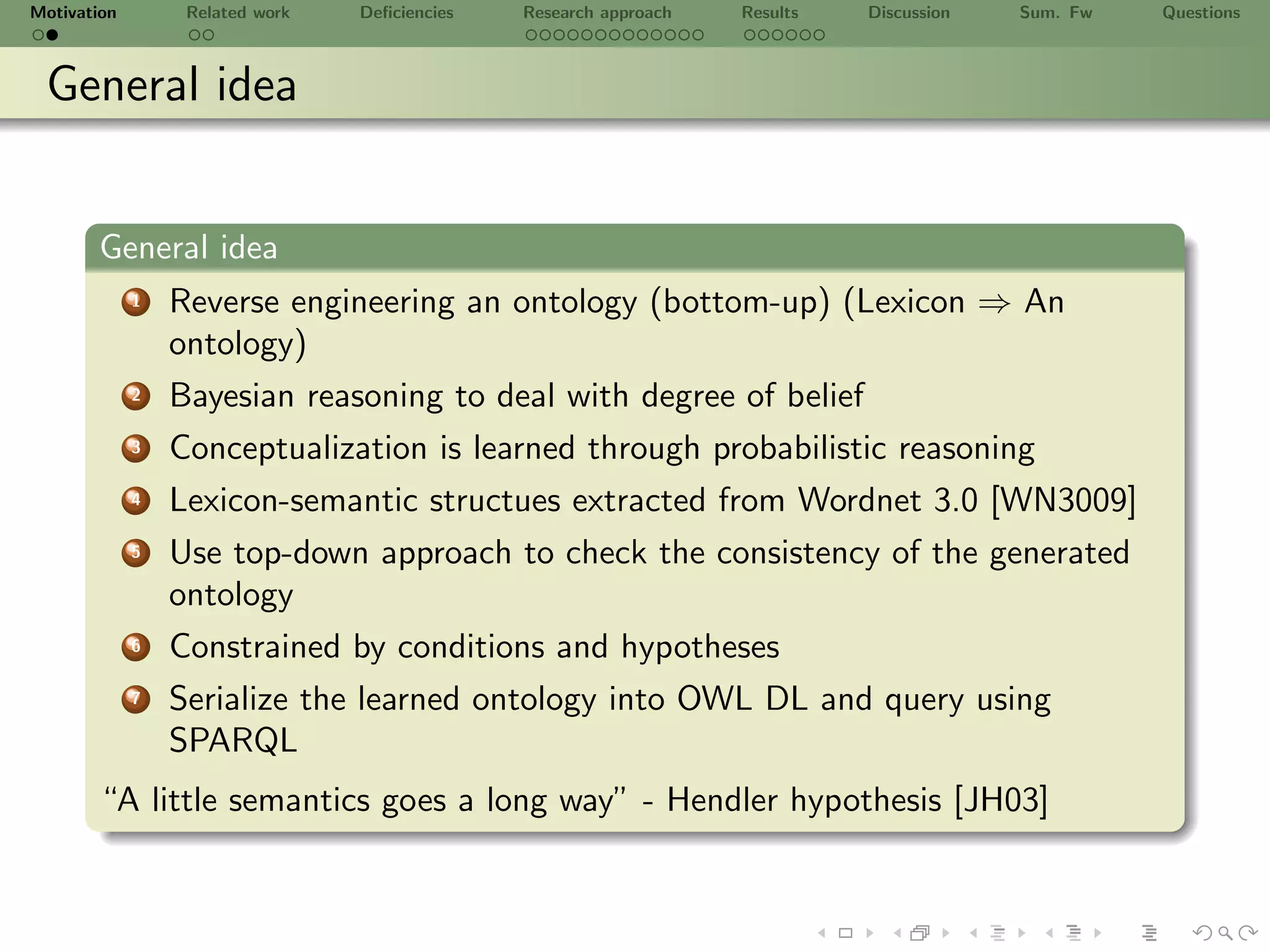
Task: Click bullet number 1 ball
Action: (136, 302)
